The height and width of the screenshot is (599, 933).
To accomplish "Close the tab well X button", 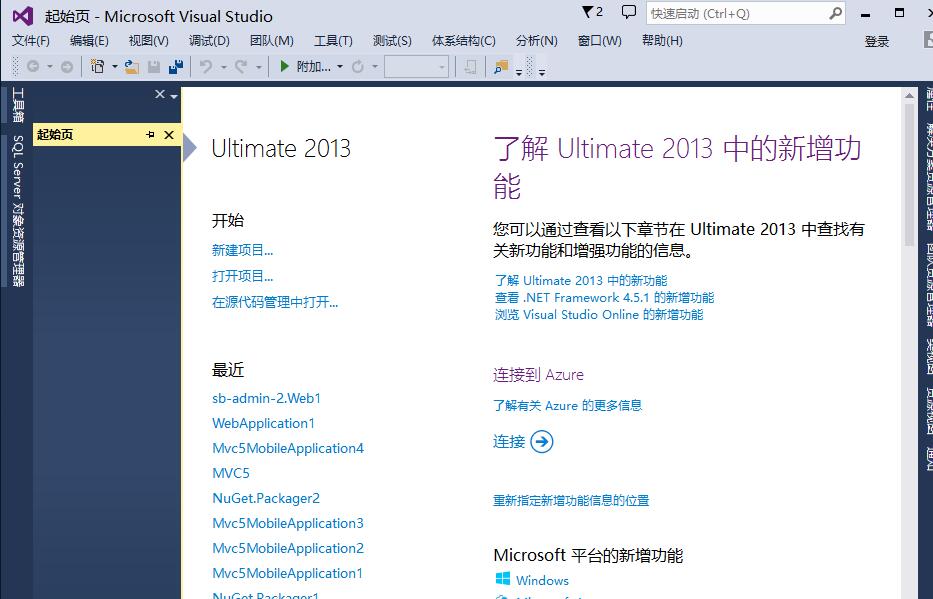I will tap(159, 94).
